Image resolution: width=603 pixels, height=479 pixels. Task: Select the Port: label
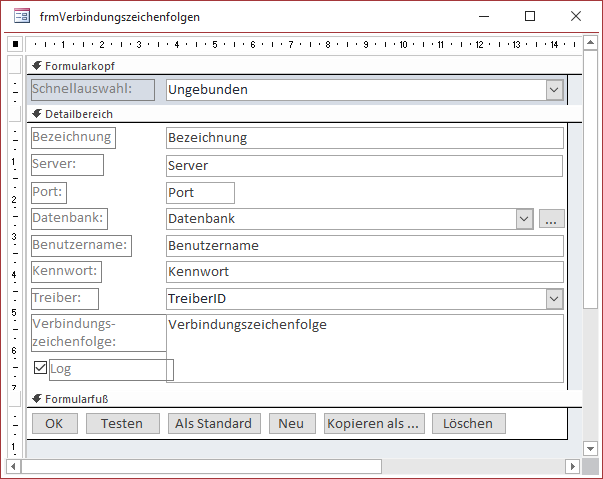49,193
